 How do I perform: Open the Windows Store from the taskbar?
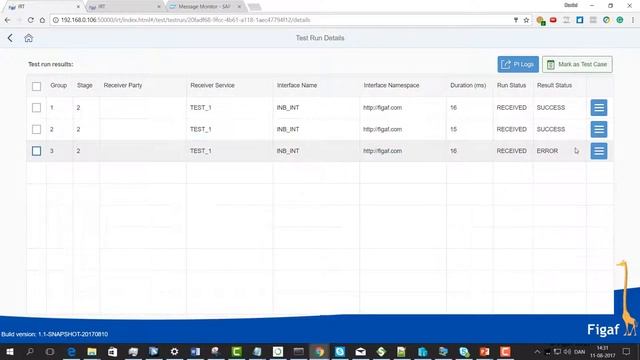pyautogui.click(x=112, y=351)
